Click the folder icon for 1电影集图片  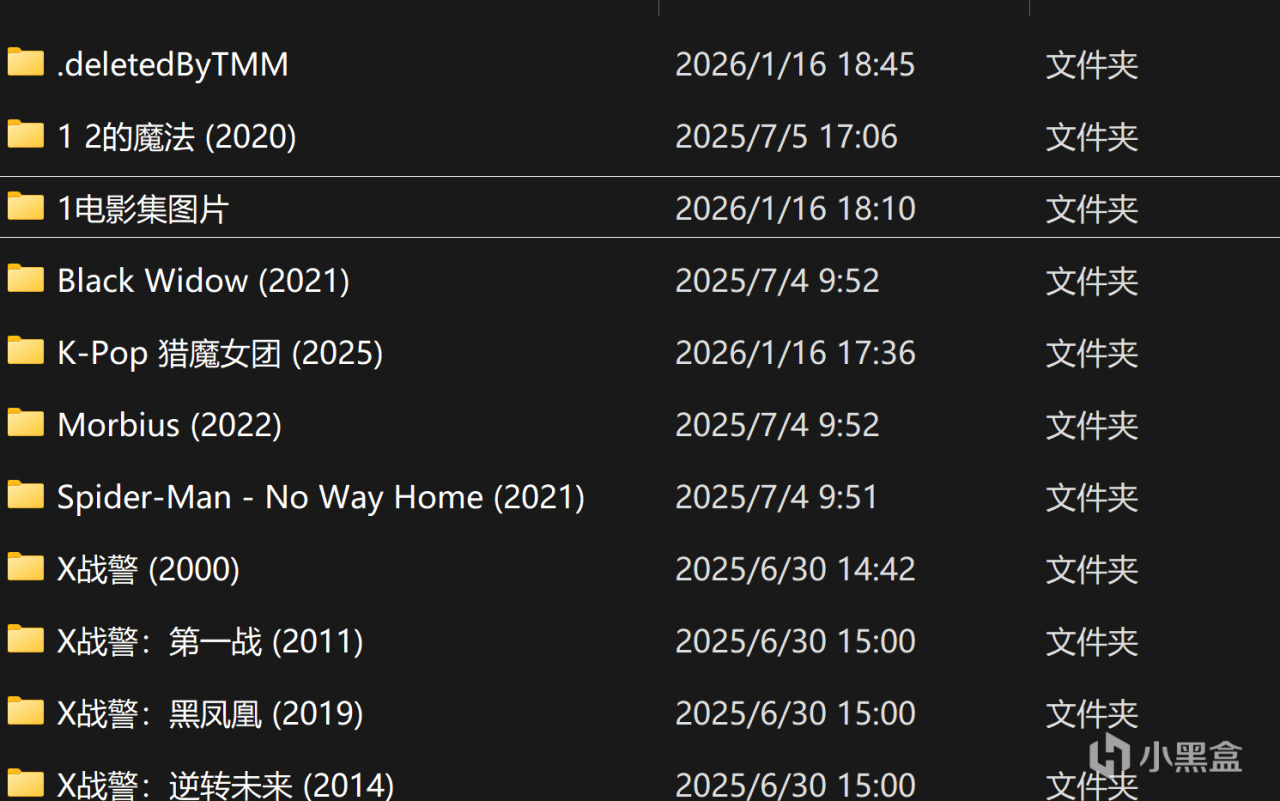coord(25,208)
